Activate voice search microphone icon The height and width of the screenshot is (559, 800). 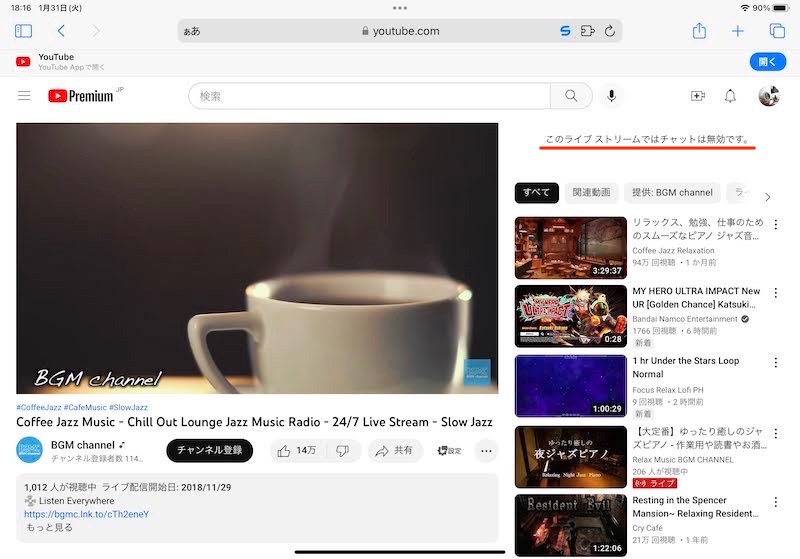(x=611, y=96)
